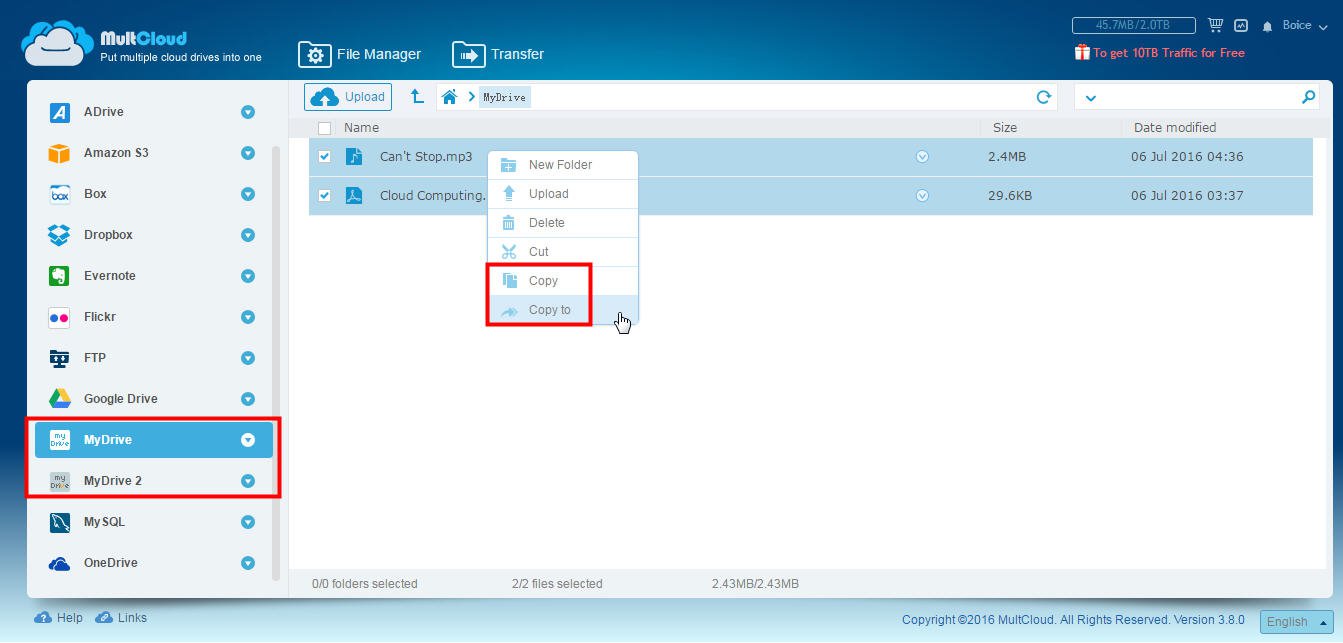Image resolution: width=1343 pixels, height=643 pixels.
Task: Choose Copy to in context menu
Action: tap(562, 310)
